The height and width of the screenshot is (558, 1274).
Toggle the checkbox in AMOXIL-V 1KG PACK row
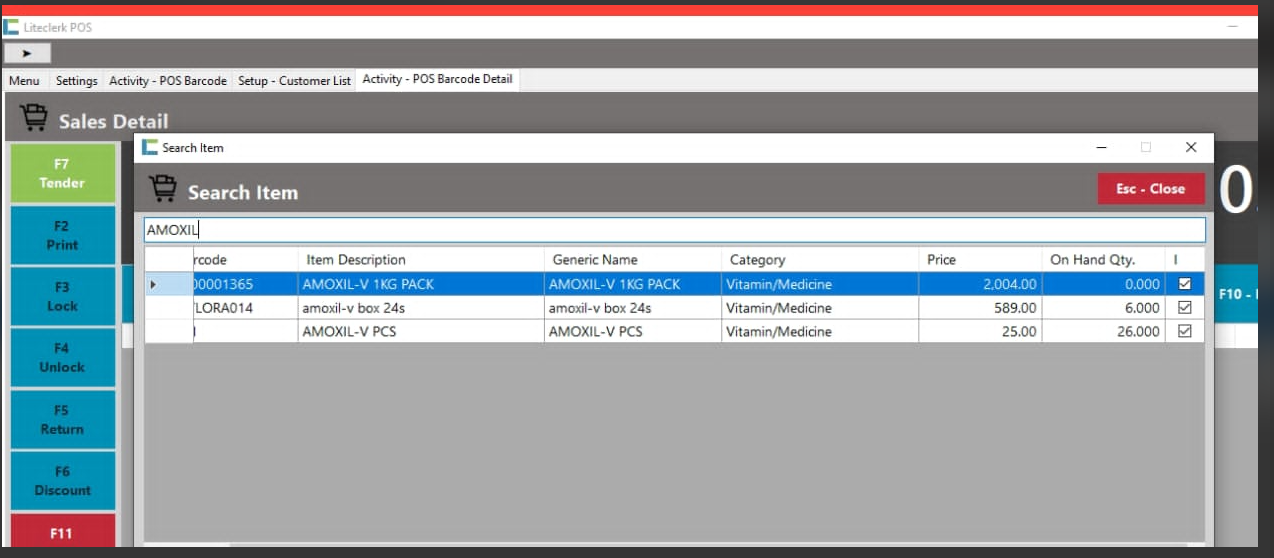point(1185,284)
